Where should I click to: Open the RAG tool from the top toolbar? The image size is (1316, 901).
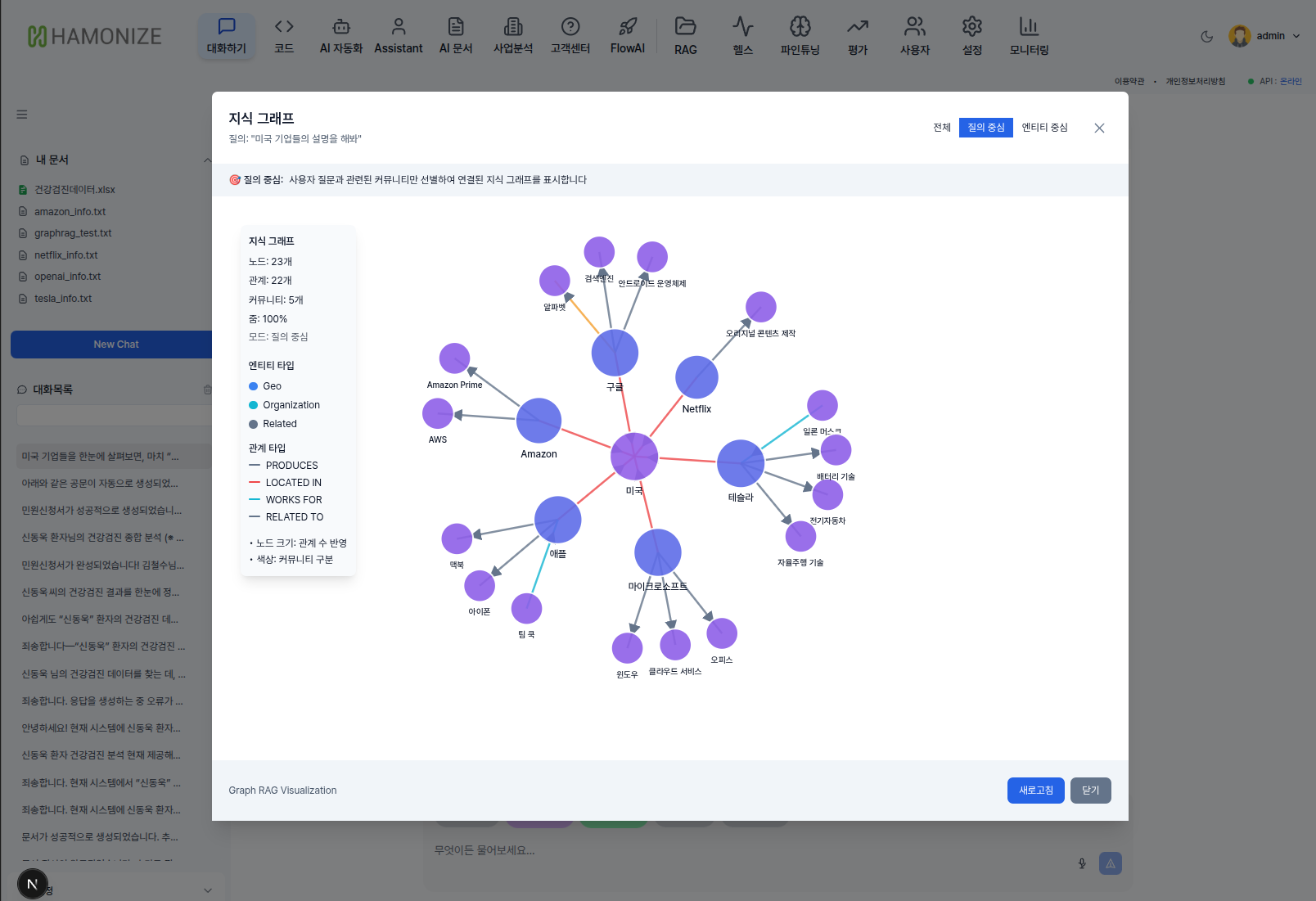[685, 35]
